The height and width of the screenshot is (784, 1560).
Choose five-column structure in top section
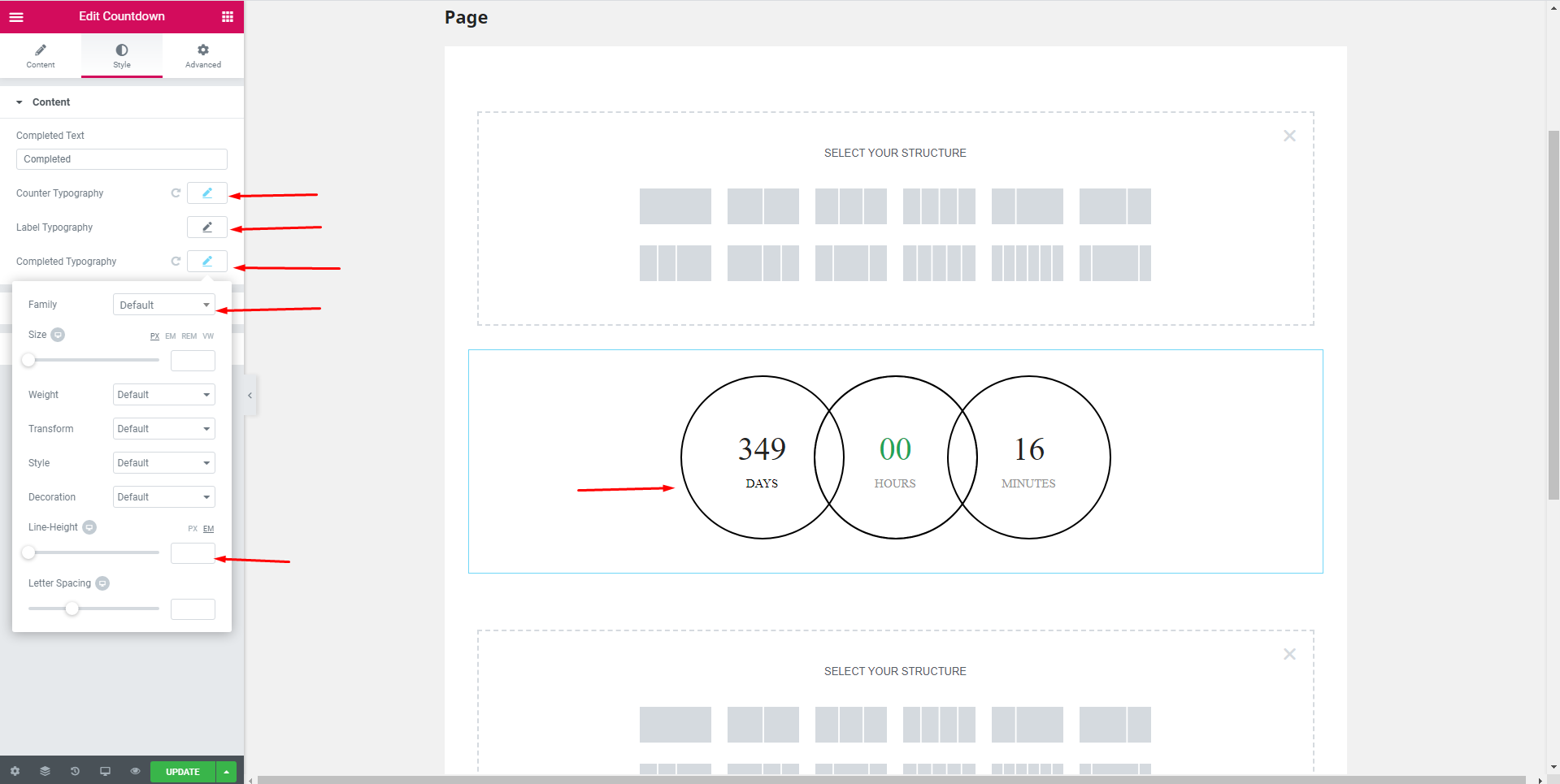click(x=939, y=263)
